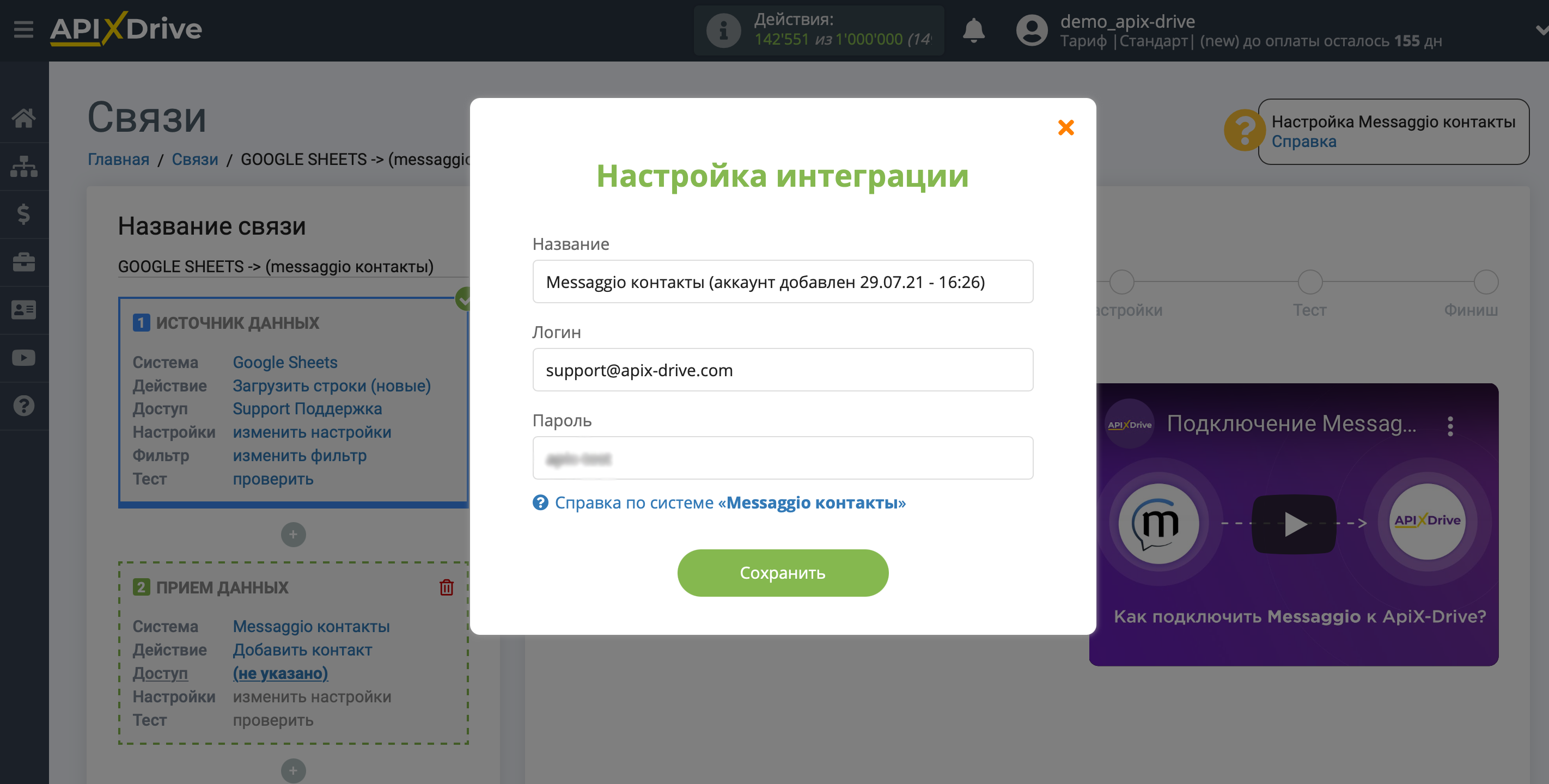Go to Главная breadcrumb
Image resolution: width=1549 pixels, height=784 pixels.
coord(118,160)
